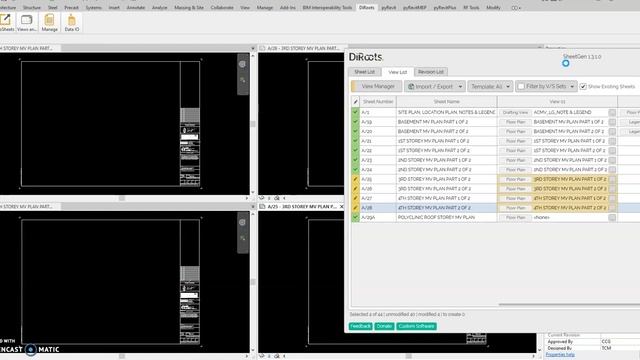The image size is (640, 360).
Task: Switch to the Revision List tab
Action: click(x=431, y=72)
